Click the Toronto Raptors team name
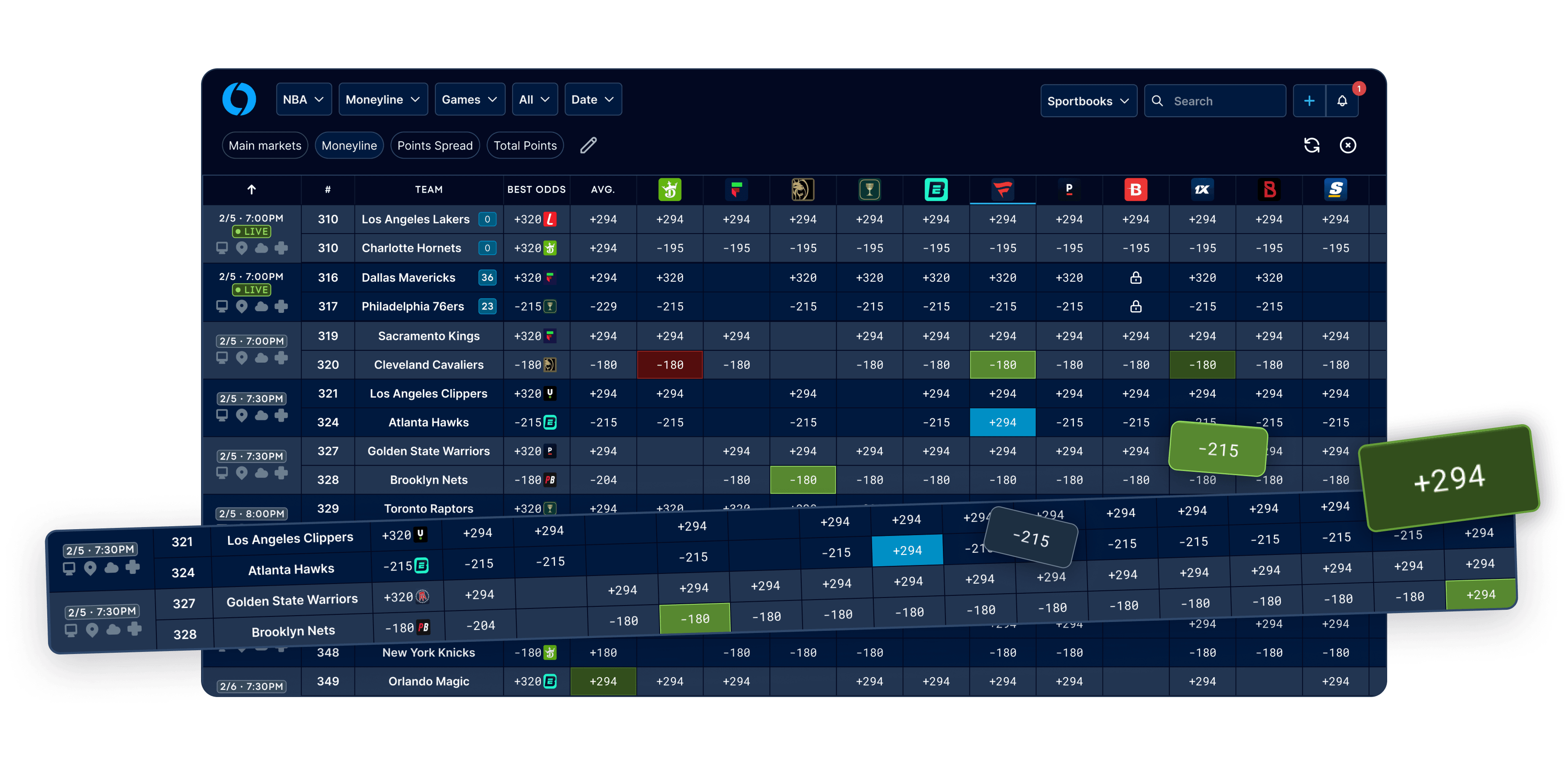Image resolution: width=1568 pixels, height=759 pixels. pos(429,509)
